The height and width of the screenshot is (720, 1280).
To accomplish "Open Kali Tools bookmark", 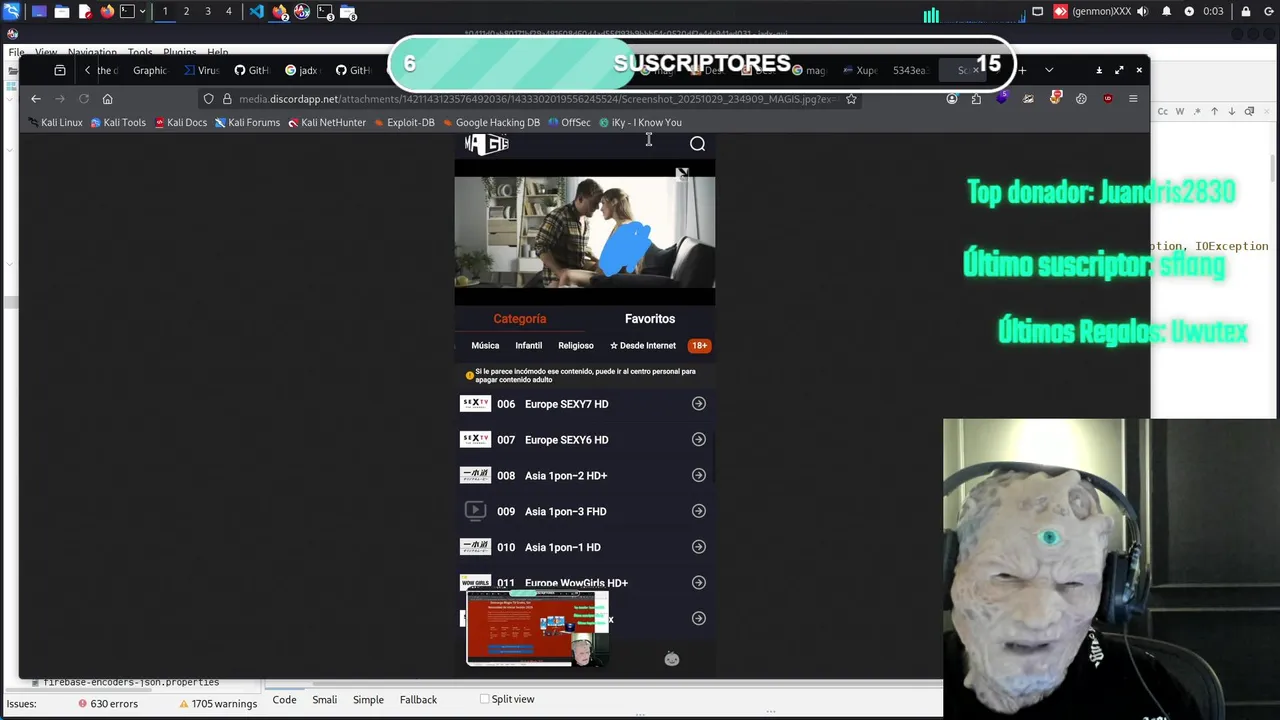I will 118,122.
